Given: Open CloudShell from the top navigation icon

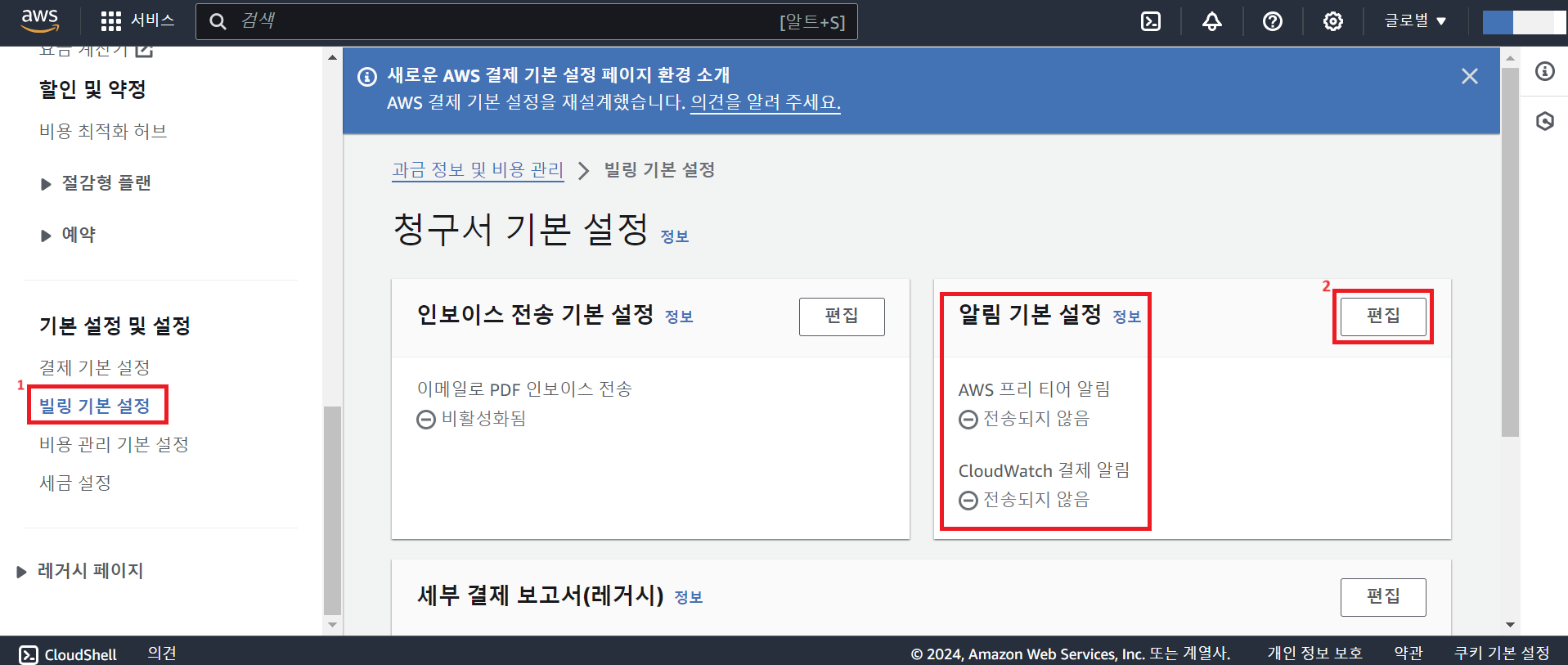Looking at the screenshot, I should [x=1151, y=21].
